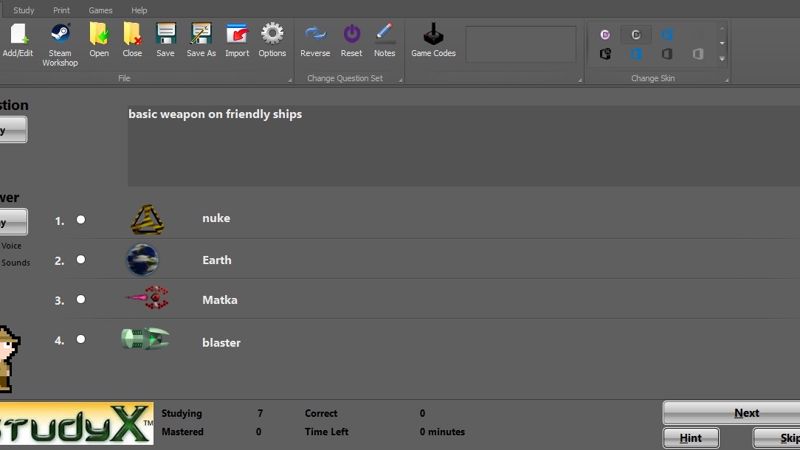Click the StudyX logo
Viewport: 800px width, 450px height.
click(77, 423)
